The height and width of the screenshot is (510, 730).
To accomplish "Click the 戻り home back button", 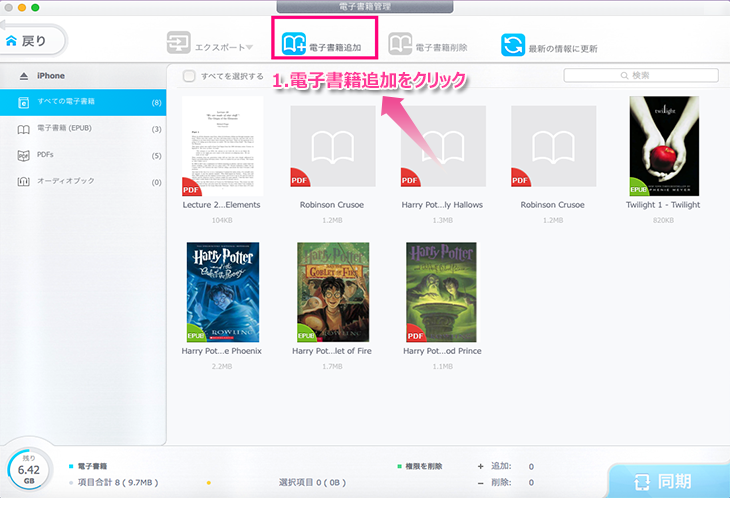I will coord(32,41).
